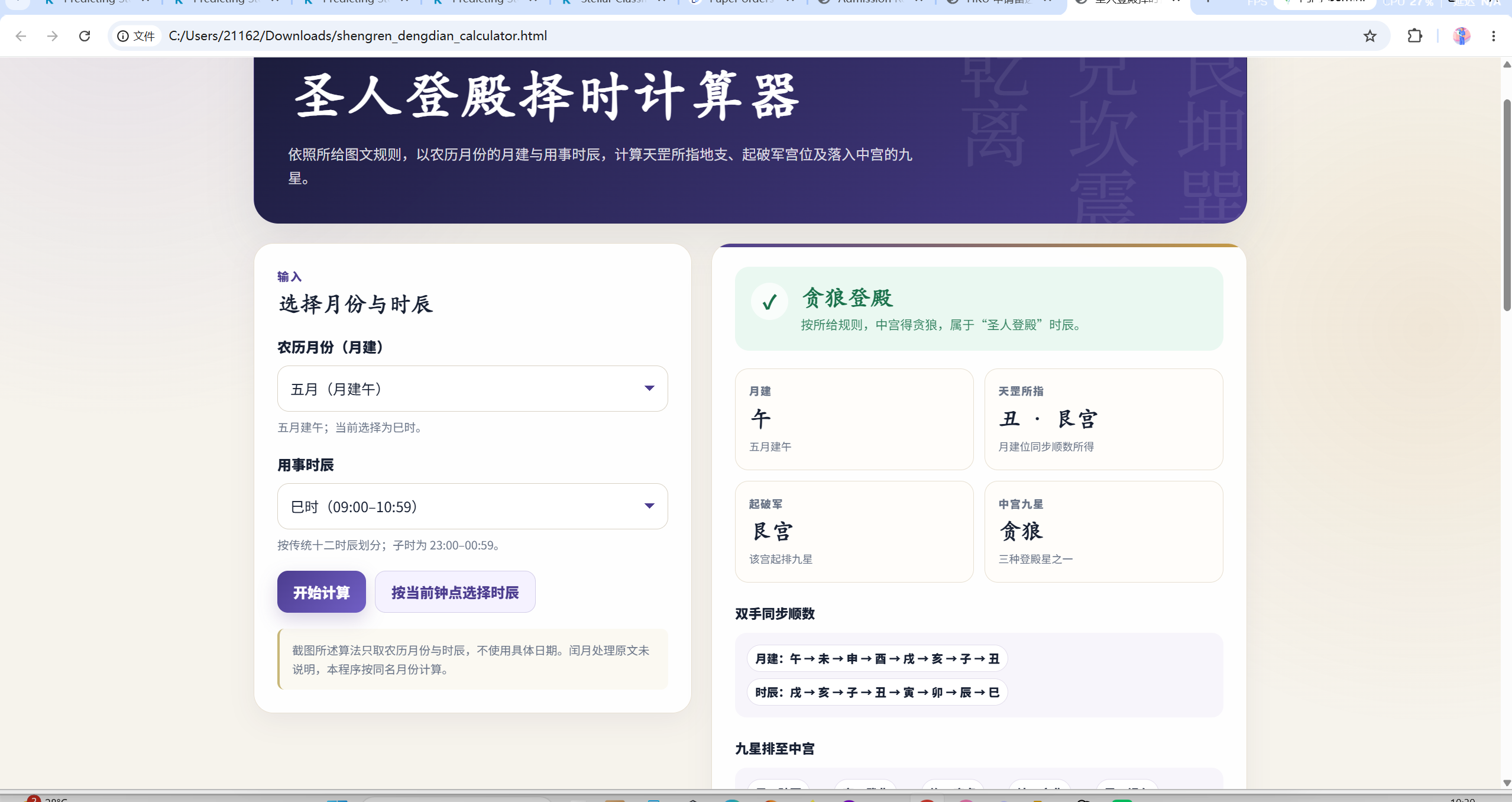Viewport: 1512px width, 802px height.
Task: Click 艮宫 in the 起破军 card
Action: 772,531
